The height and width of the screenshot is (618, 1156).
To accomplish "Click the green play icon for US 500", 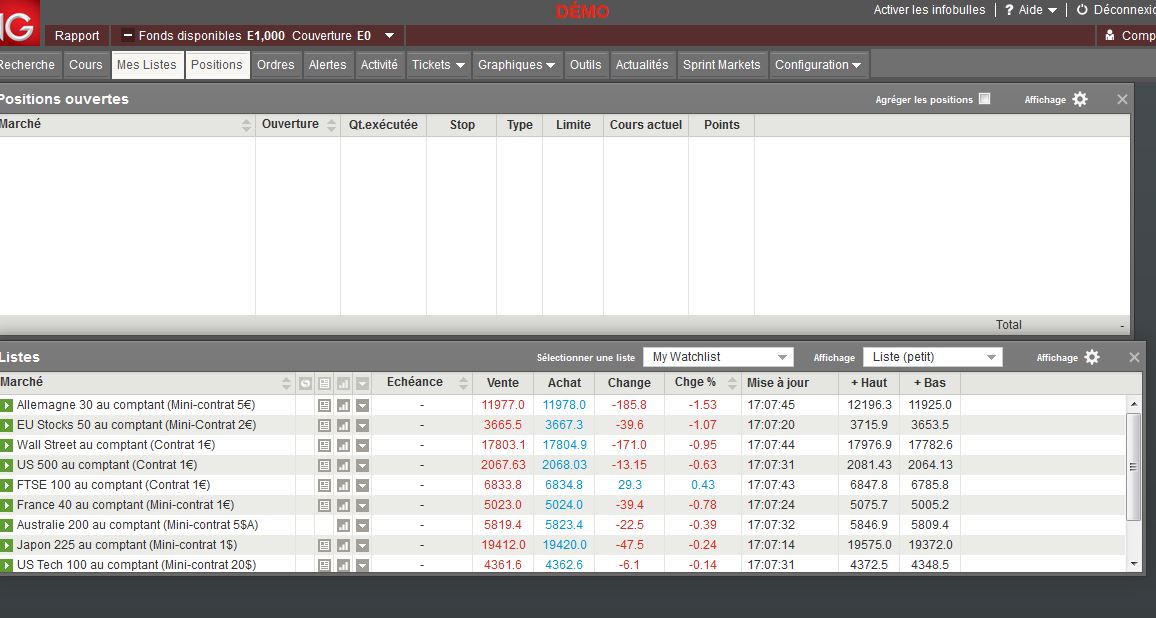I will click(7, 465).
